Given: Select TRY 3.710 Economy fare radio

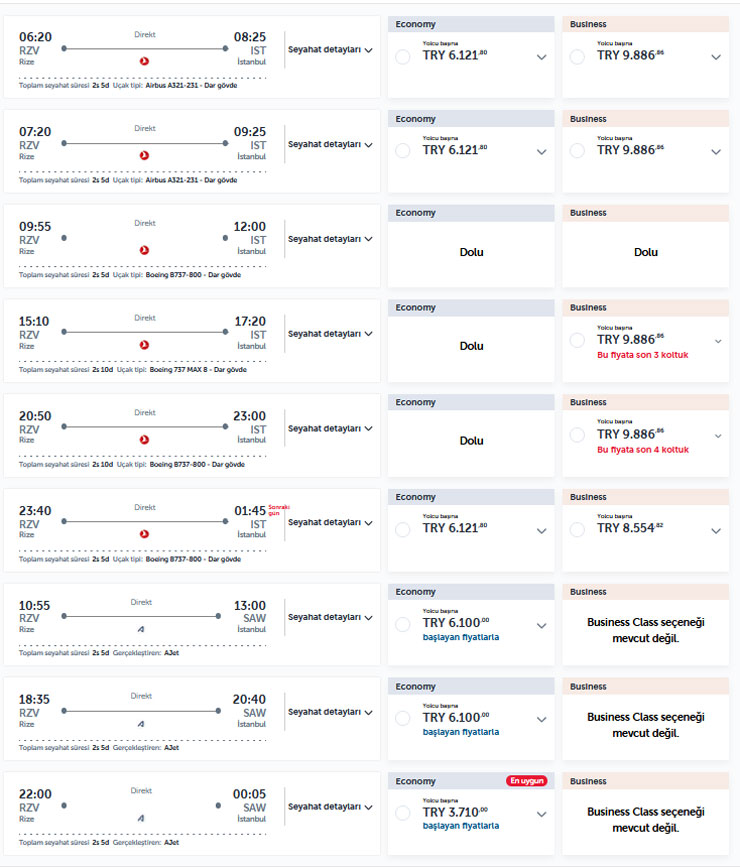Looking at the screenshot, I should point(403,814).
